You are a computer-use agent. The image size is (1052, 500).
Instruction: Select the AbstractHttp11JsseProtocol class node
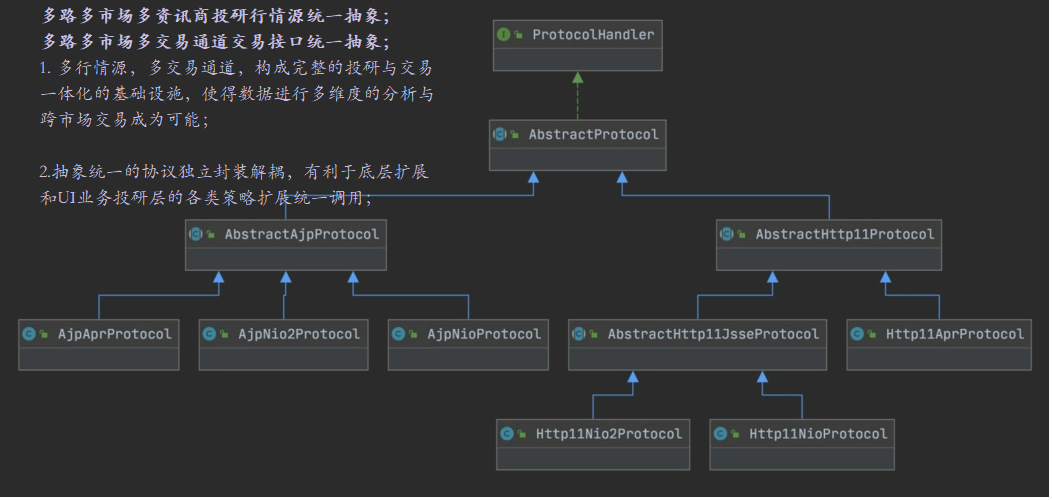[x=698, y=345]
